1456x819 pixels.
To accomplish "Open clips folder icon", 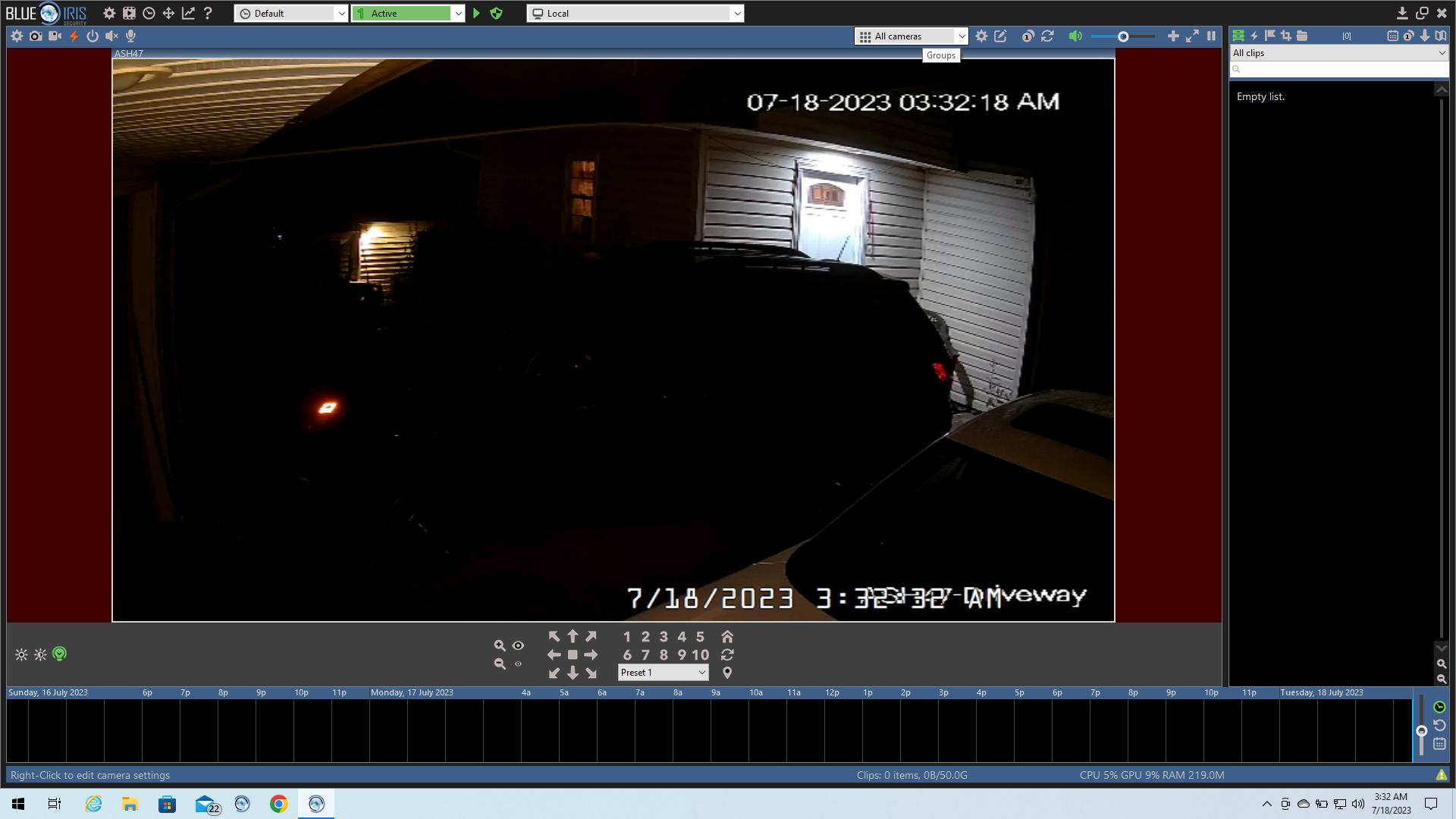I will coord(1302,36).
